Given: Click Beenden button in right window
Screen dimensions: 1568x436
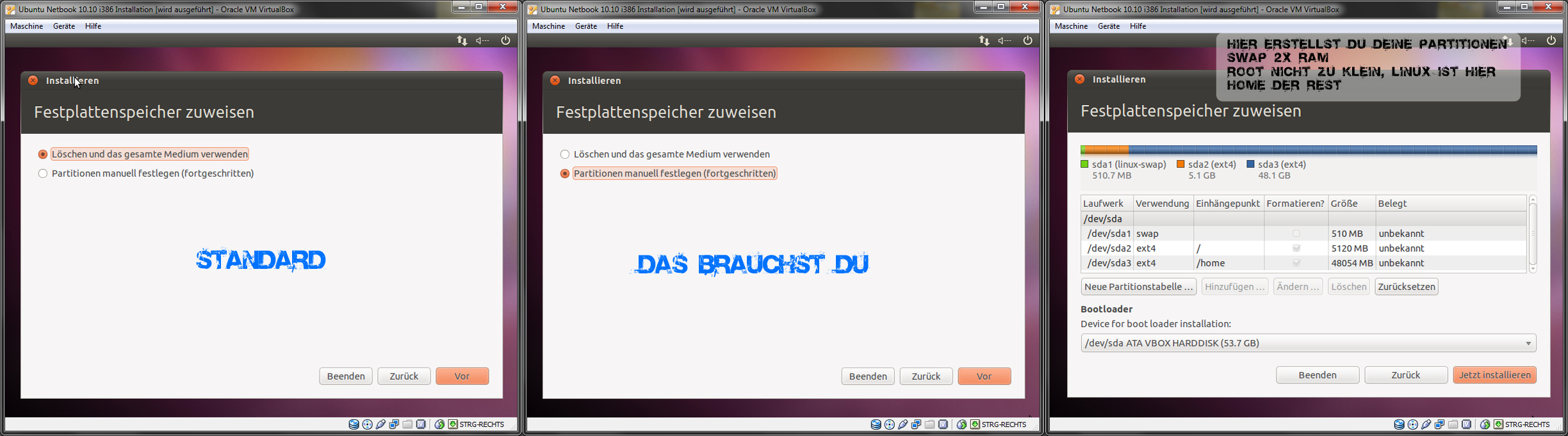Looking at the screenshot, I should (x=1318, y=375).
